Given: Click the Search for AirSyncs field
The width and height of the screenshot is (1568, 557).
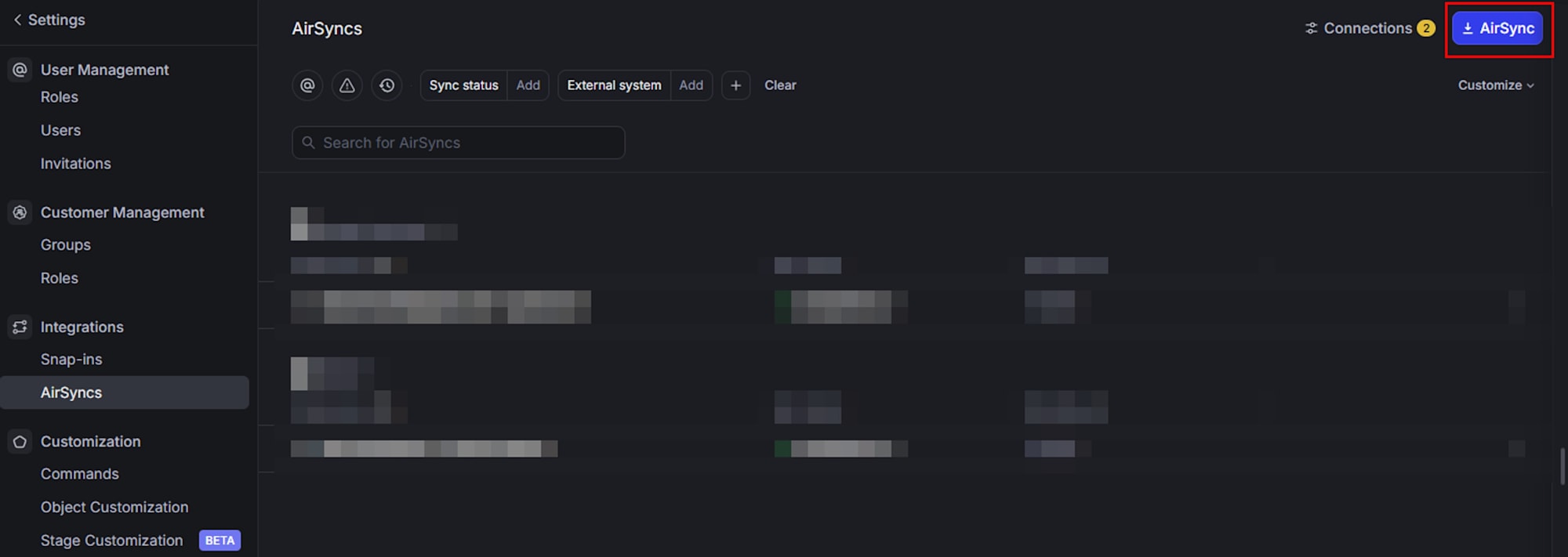Looking at the screenshot, I should point(459,143).
